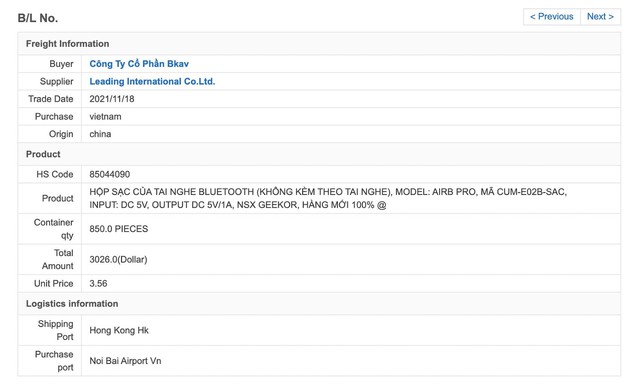Click the HS Code 85044090 value
Screen dimensions: 640x388
[x=109, y=174]
